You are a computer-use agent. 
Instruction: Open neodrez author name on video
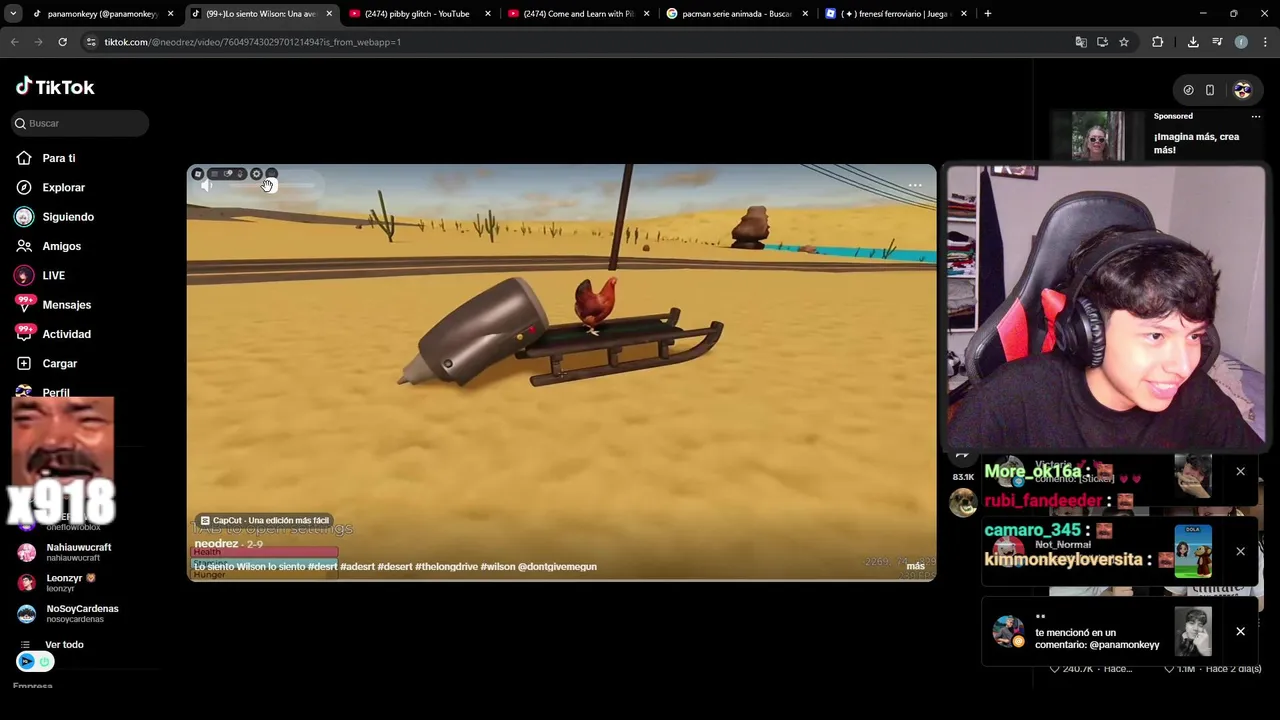(x=215, y=544)
